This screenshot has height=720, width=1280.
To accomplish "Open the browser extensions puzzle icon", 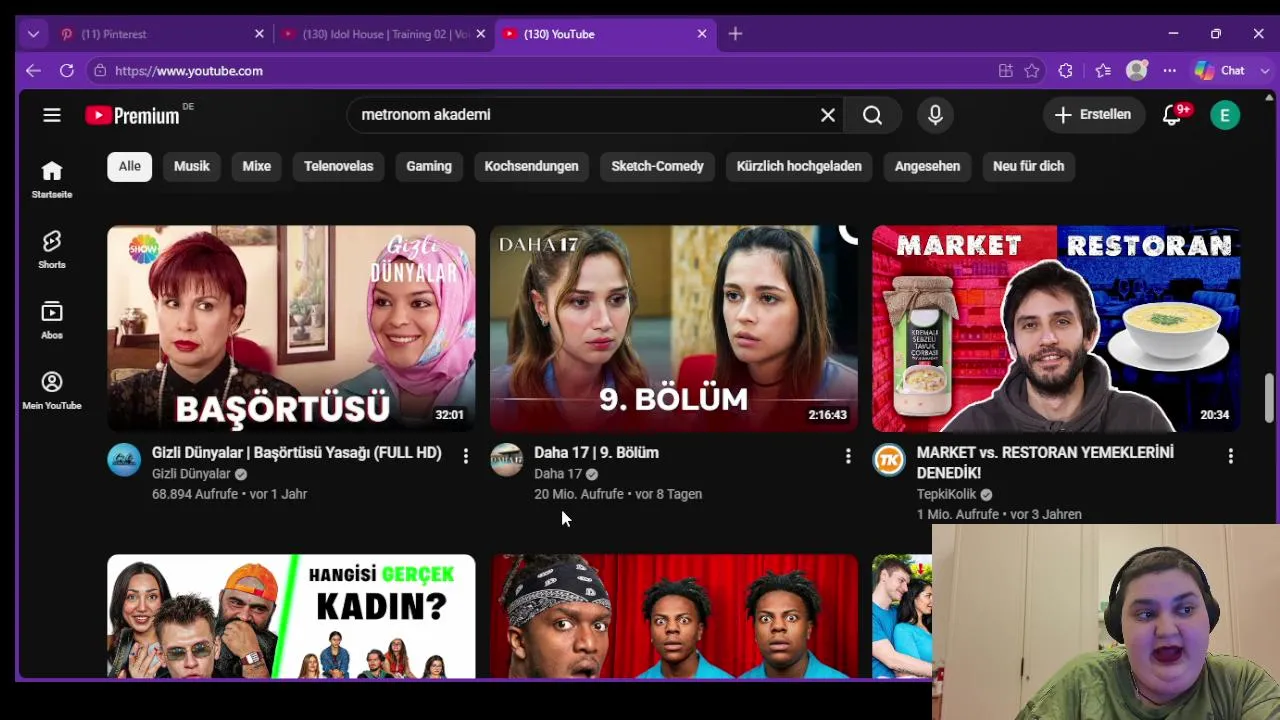I will click(1065, 71).
